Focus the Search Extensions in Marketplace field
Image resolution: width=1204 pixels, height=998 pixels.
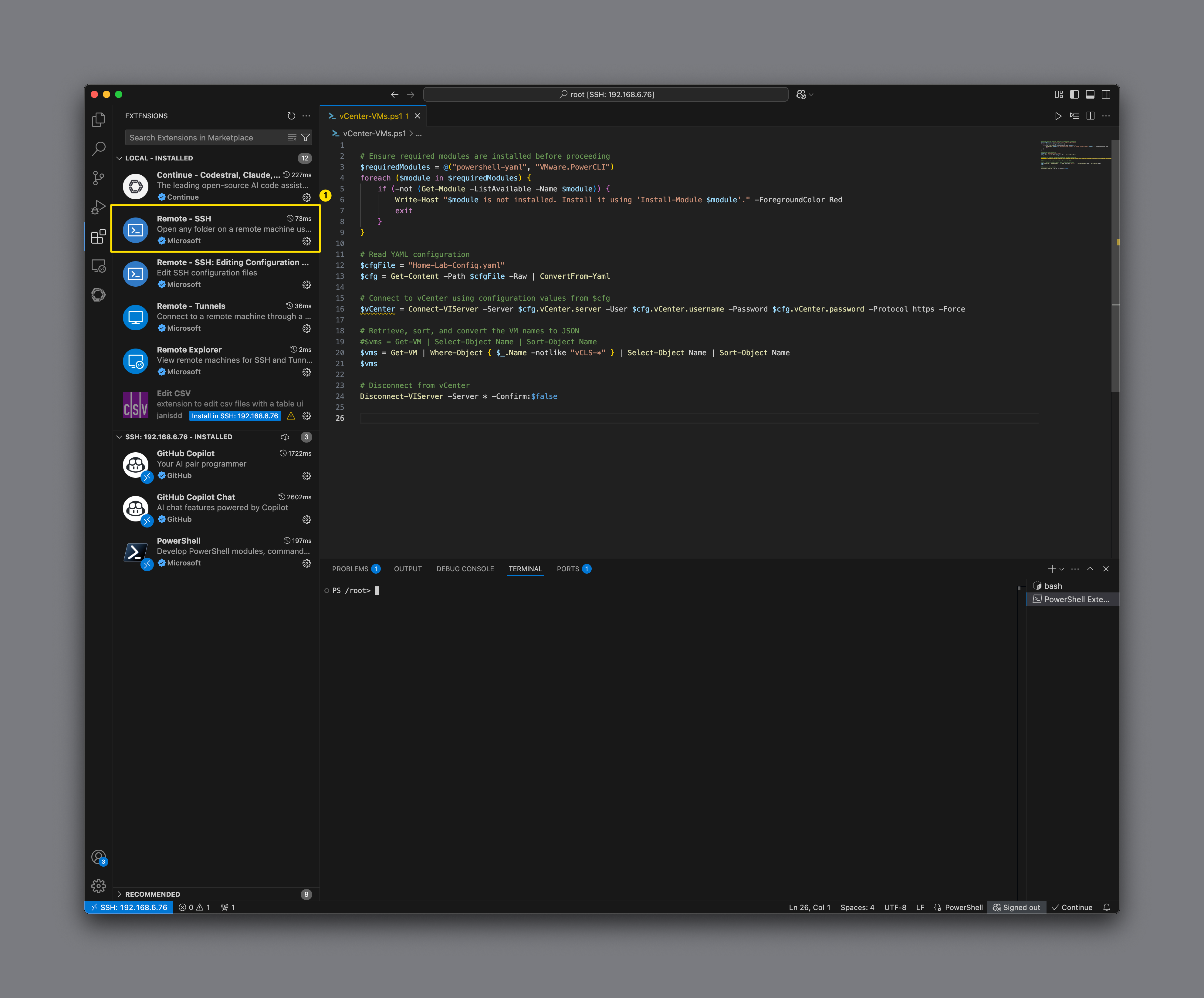click(206, 138)
